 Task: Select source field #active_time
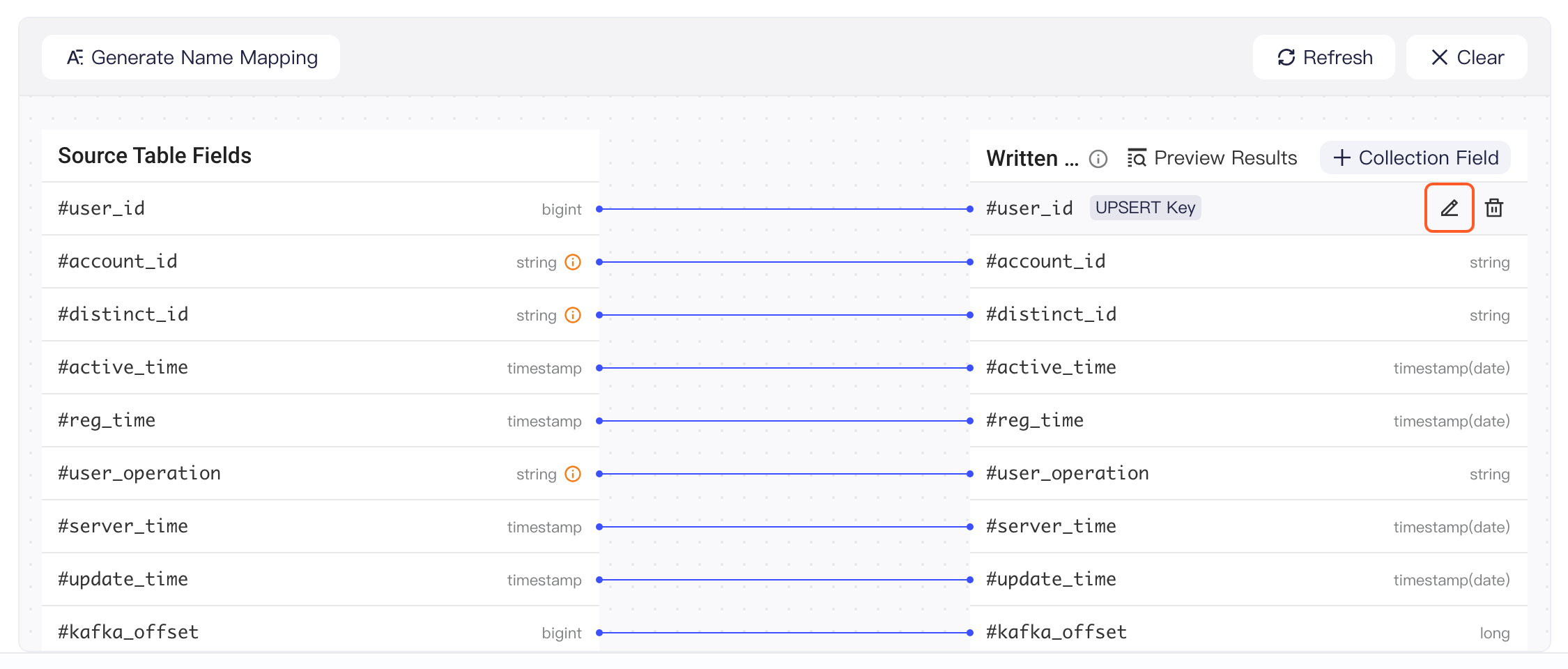point(321,367)
